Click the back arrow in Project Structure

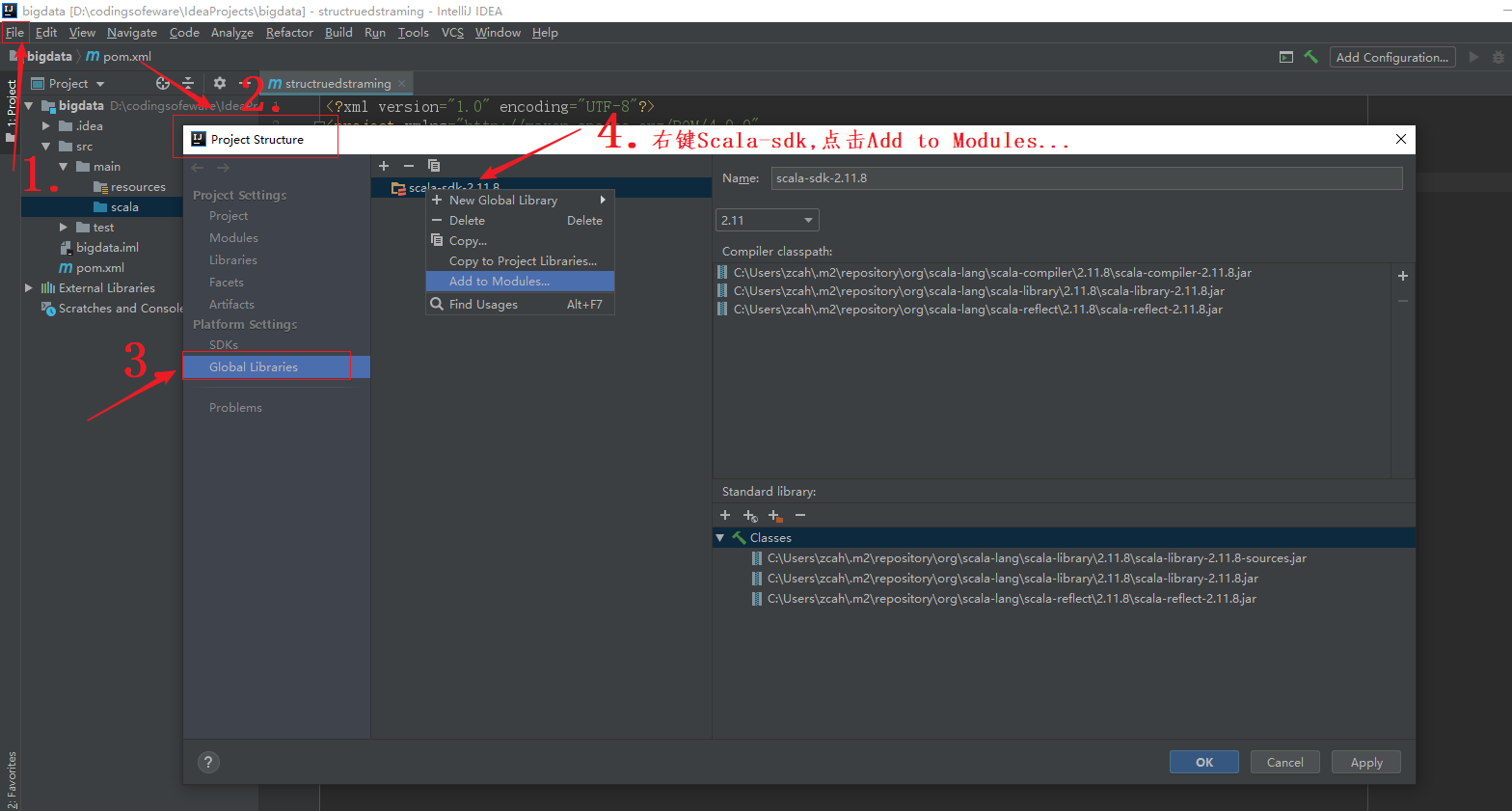click(x=198, y=168)
